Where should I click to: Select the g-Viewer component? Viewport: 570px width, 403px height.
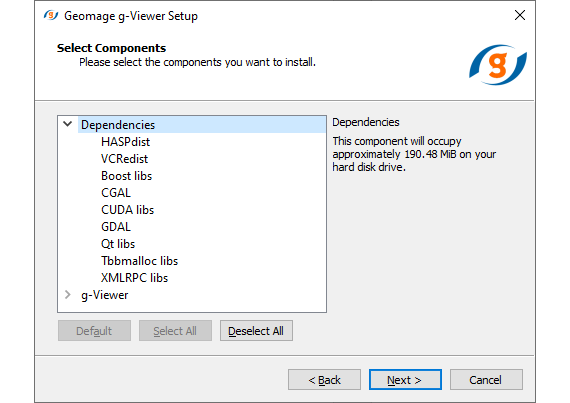pos(105,295)
